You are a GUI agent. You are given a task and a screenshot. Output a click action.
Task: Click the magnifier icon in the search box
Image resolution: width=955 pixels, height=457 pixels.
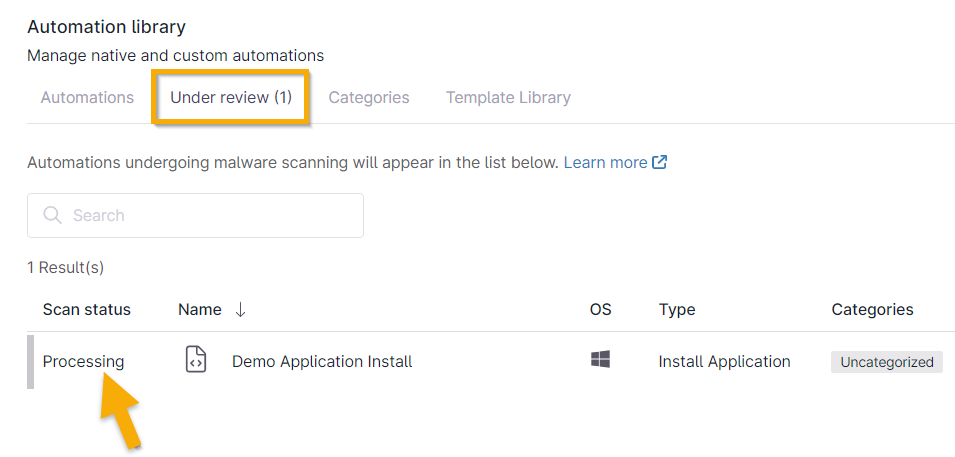pos(52,215)
